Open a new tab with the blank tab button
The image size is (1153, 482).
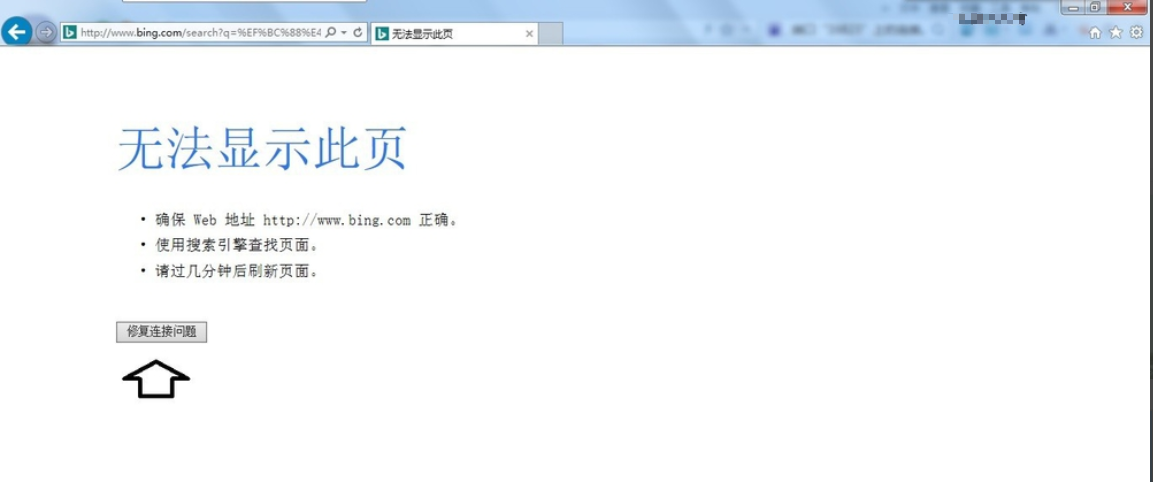pyautogui.click(x=550, y=34)
